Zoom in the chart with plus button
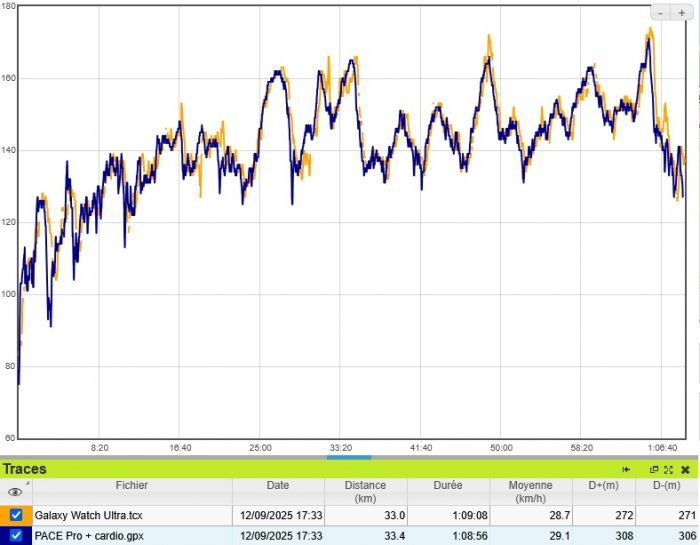 (x=682, y=13)
